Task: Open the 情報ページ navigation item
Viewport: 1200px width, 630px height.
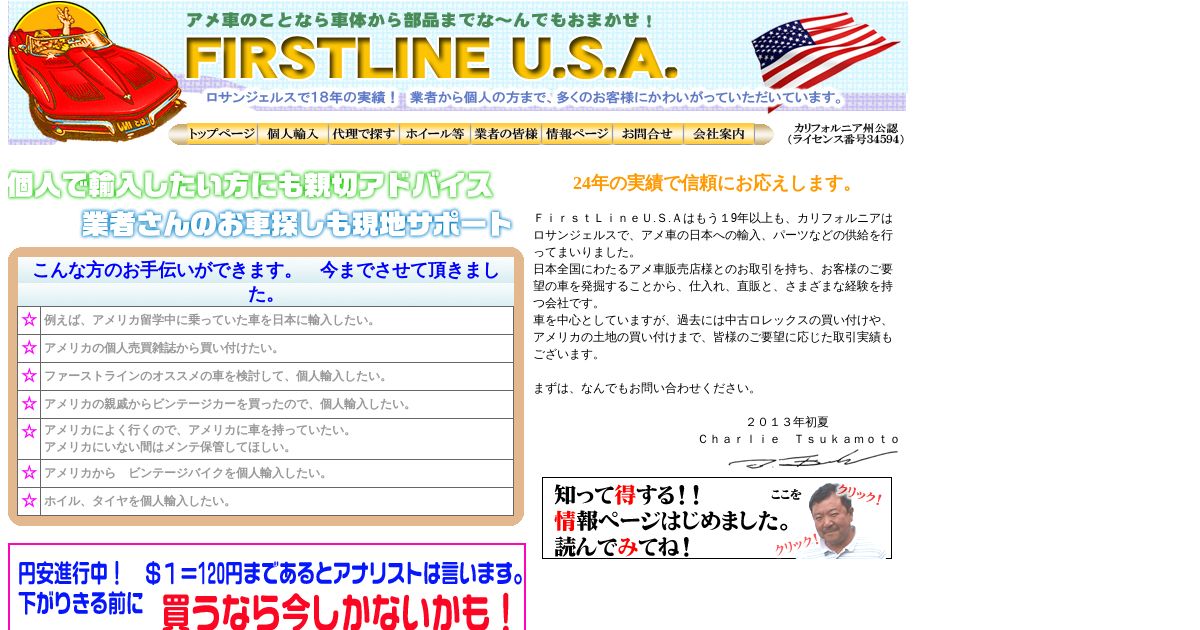Action: click(577, 134)
